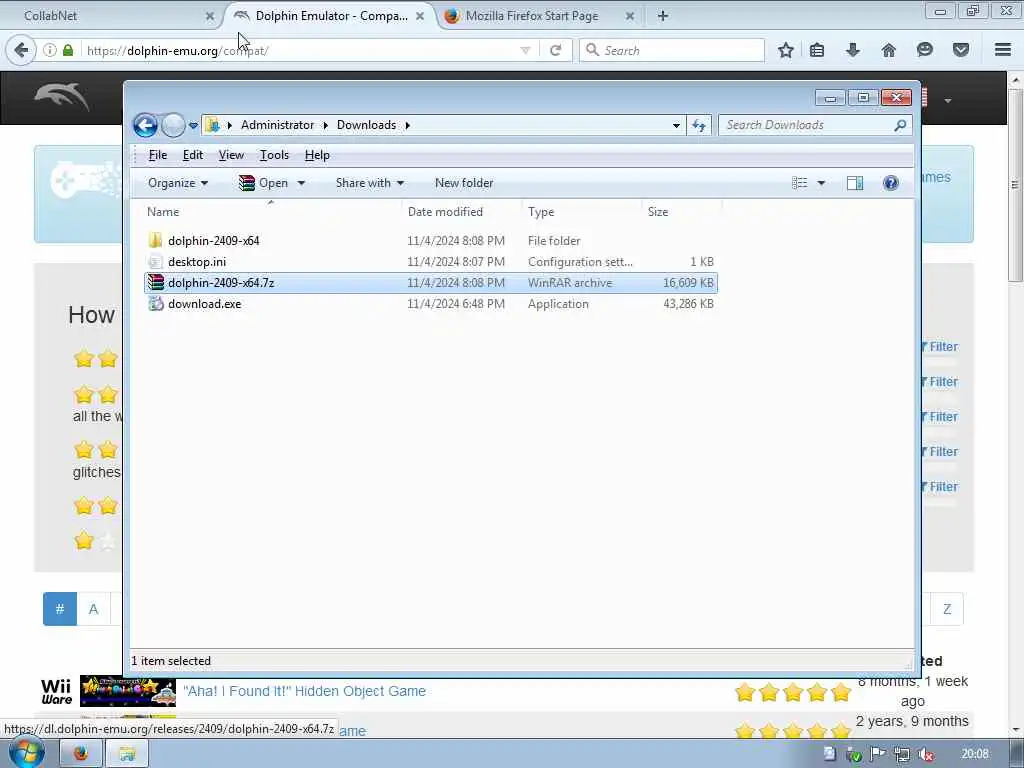Viewport: 1024px width, 768px height.
Task: Click the WinRAR icon beside dolphin-2409-x64.7z
Action: pyautogui.click(x=155, y=283)
